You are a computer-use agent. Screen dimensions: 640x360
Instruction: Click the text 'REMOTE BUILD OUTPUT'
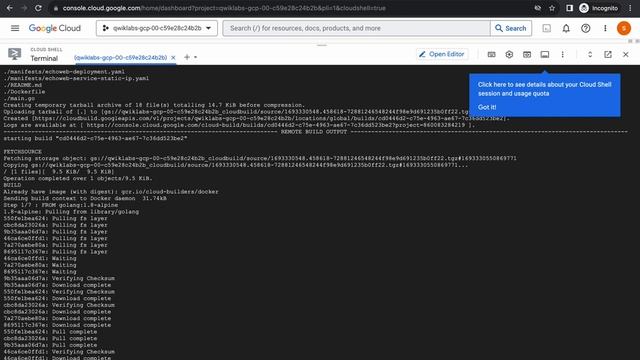(x=314, y=132)
